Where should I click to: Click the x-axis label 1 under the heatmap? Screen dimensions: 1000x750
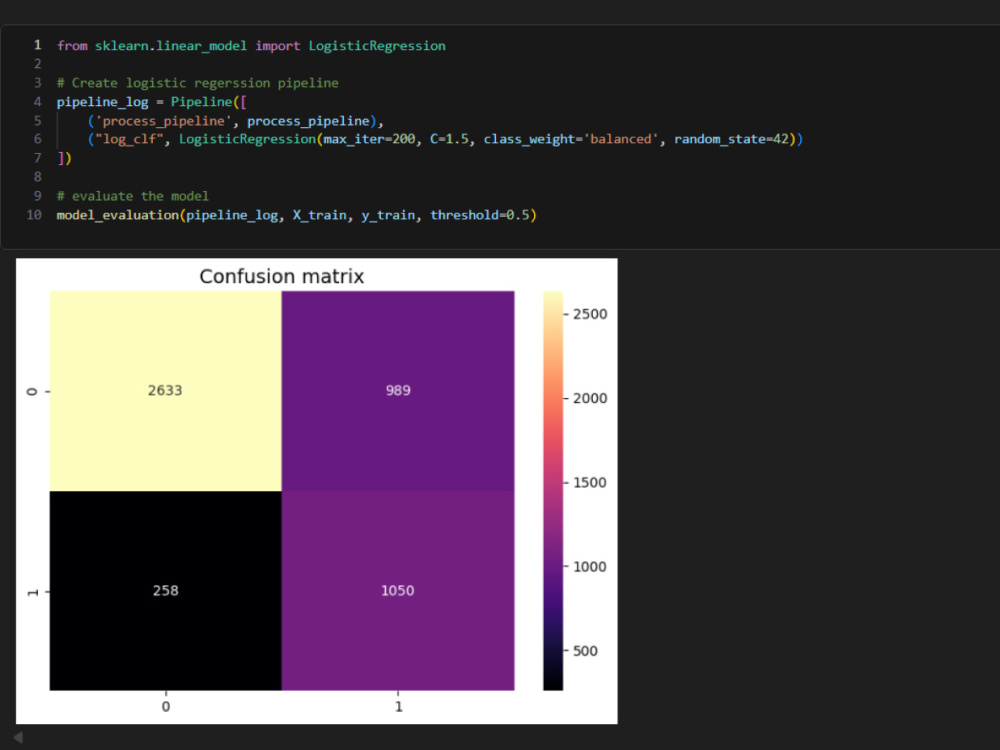(x=399, y=707)
